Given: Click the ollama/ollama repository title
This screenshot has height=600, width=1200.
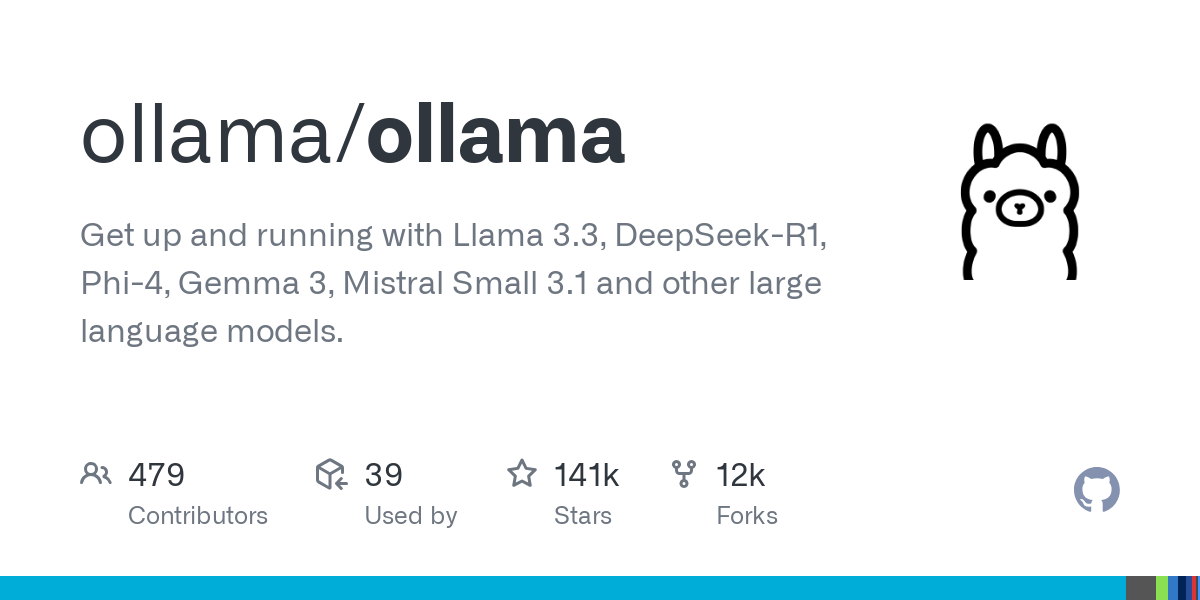Looking at the screenshot, I should point(353,136).
